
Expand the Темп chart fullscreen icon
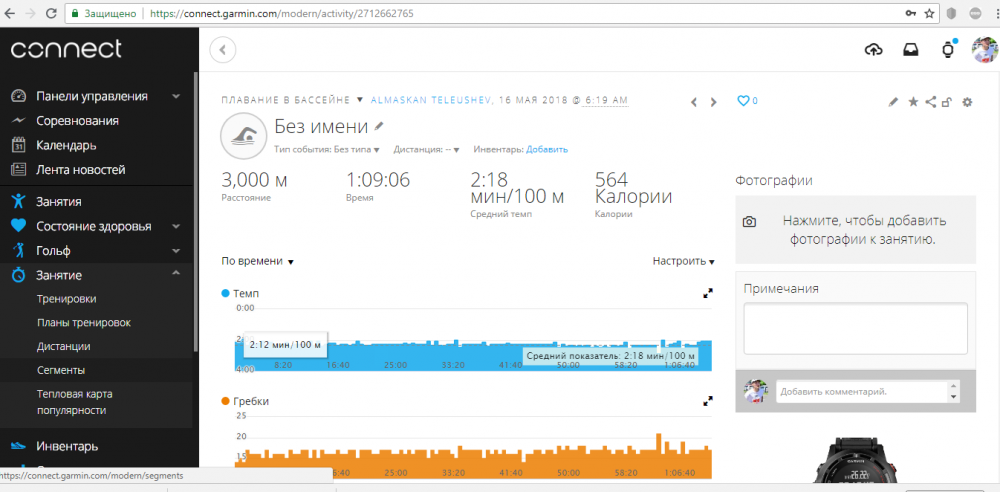coord(708,294)
